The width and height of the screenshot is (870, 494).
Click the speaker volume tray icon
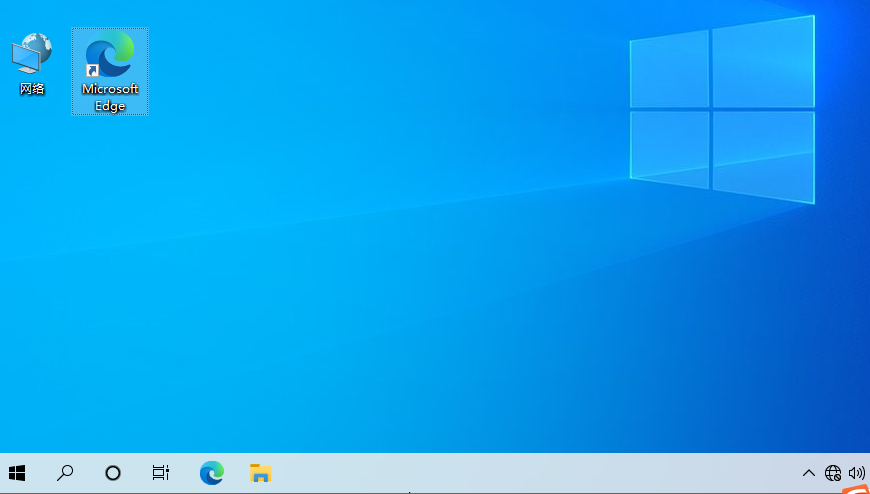coord(856,473)
